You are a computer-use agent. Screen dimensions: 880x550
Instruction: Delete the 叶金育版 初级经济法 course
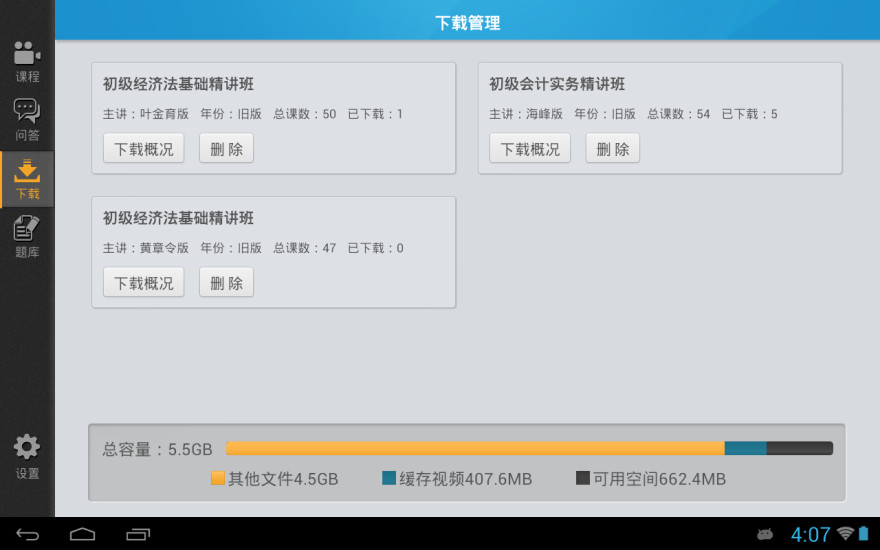[x=226, y=148]
